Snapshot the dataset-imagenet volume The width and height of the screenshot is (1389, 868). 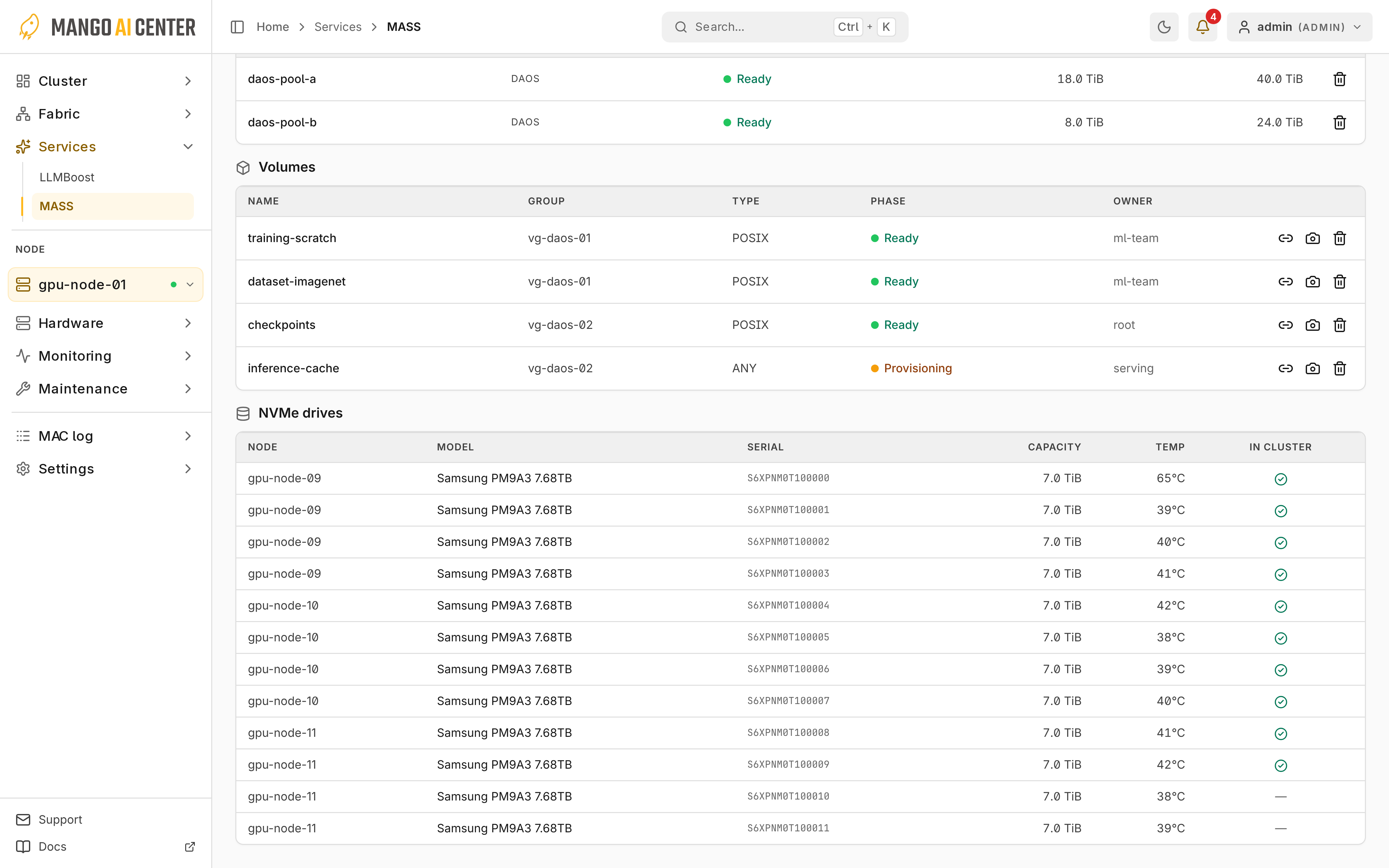tap(1312, 282)
